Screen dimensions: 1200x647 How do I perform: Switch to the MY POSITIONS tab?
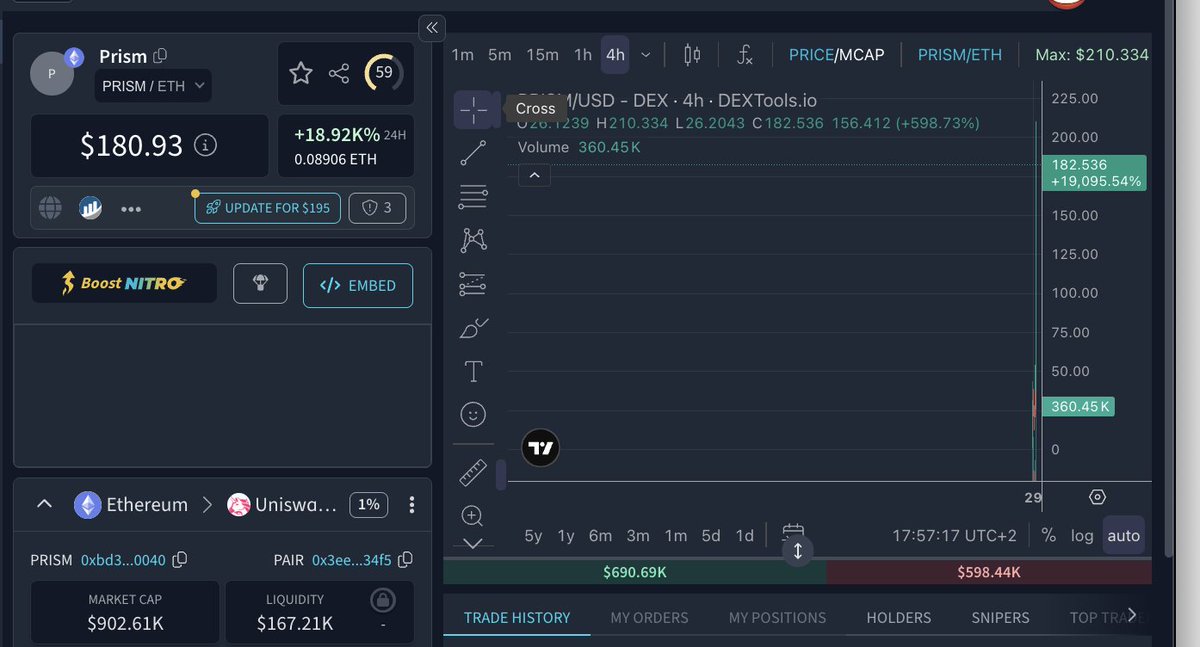[778, 618]
